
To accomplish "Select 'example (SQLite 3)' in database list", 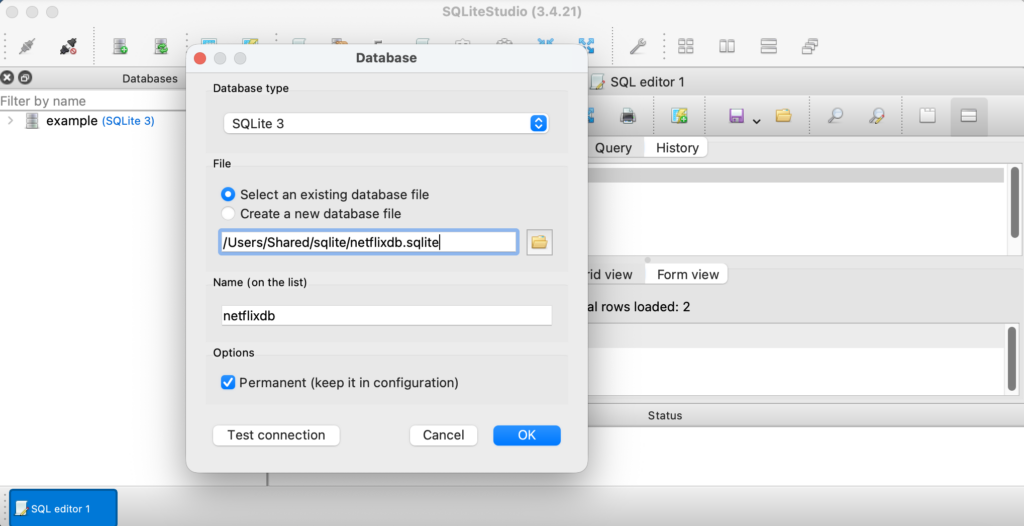I will pos(100,121).
